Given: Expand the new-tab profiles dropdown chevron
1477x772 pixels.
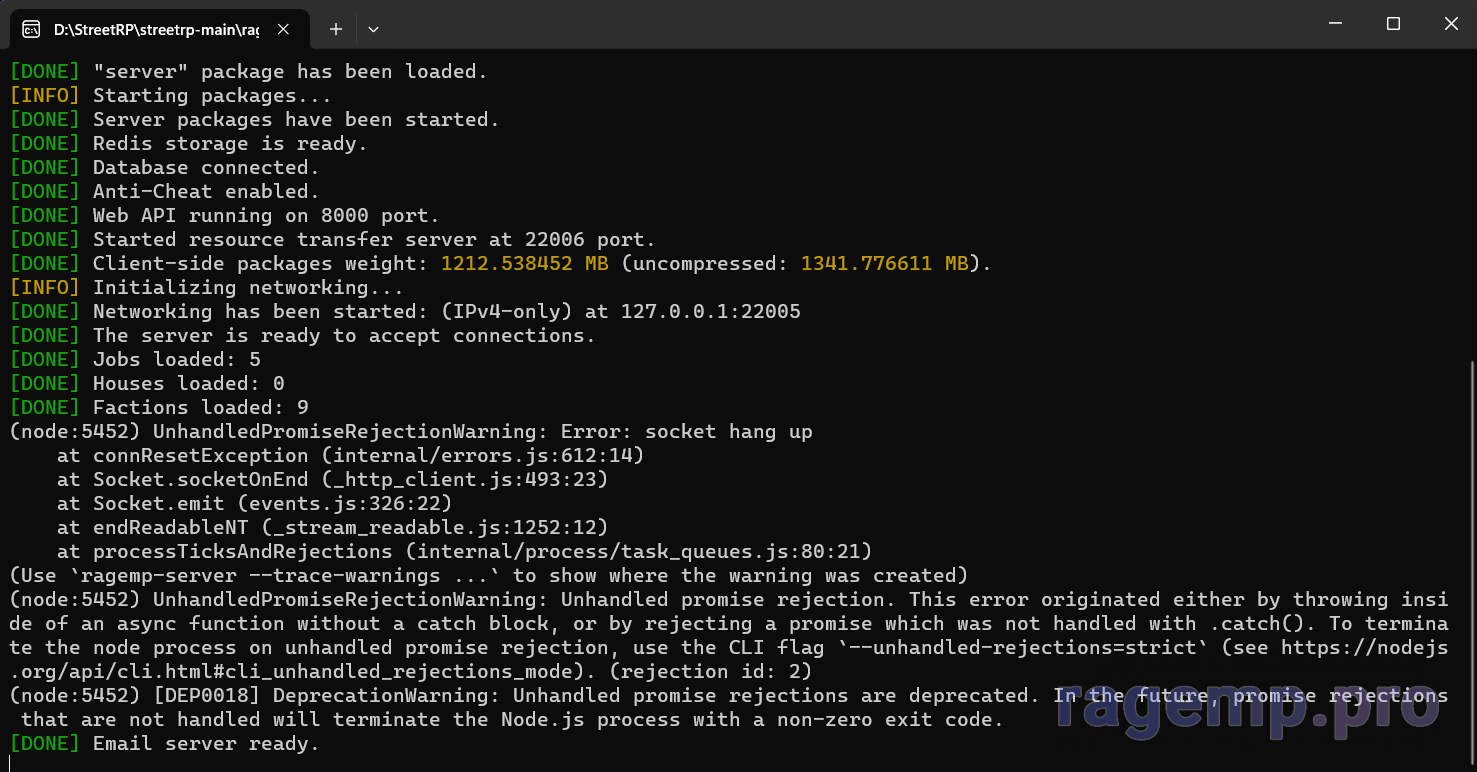Looking at the screenshot, I should [x=373, y=29].
